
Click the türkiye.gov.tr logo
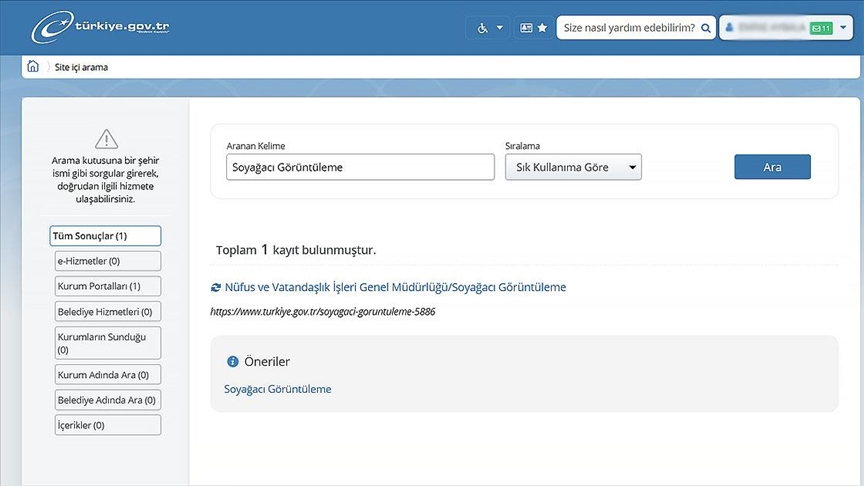tap(100, 28)
